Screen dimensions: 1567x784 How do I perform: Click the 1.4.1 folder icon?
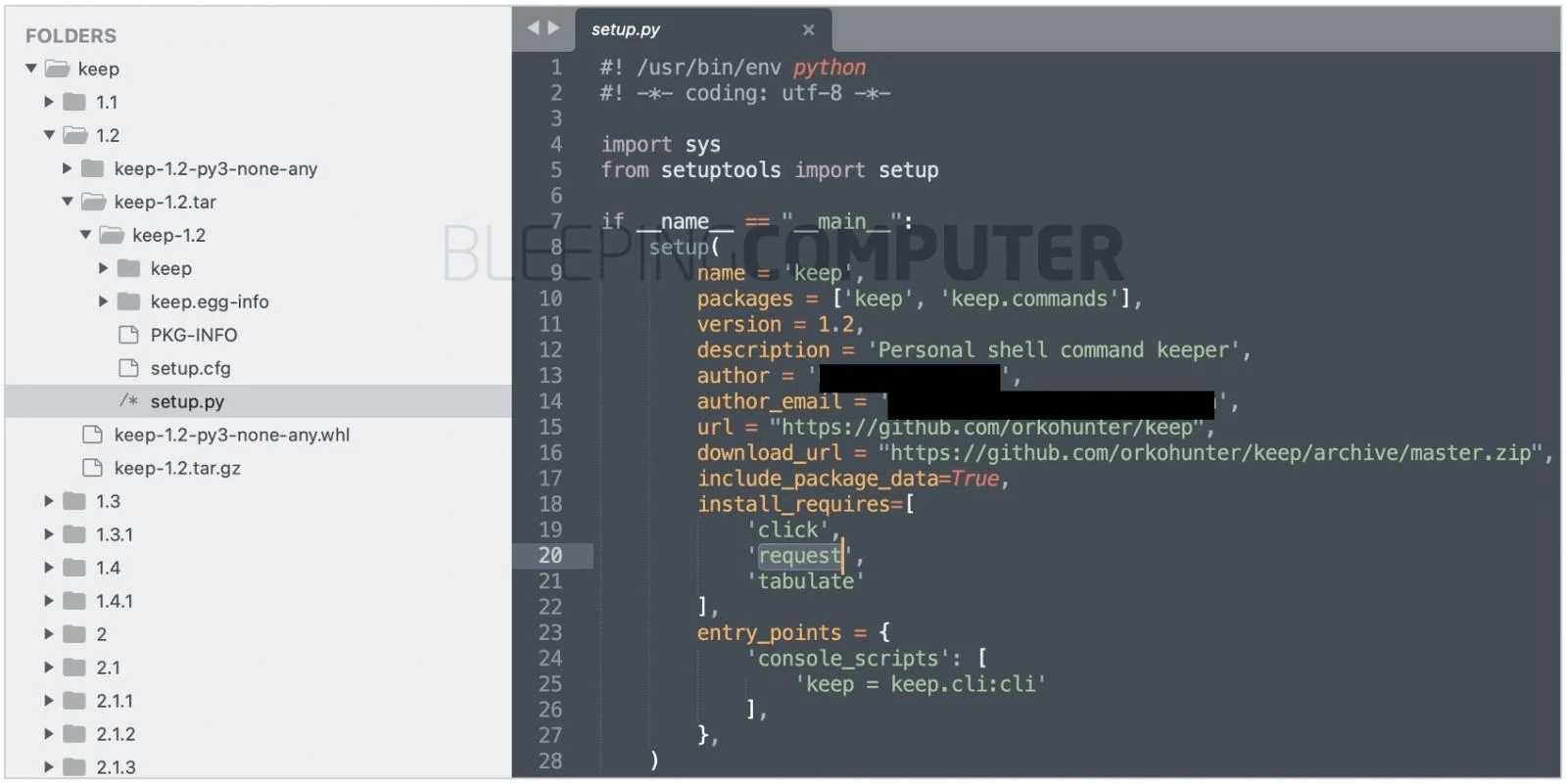point(74,601)
